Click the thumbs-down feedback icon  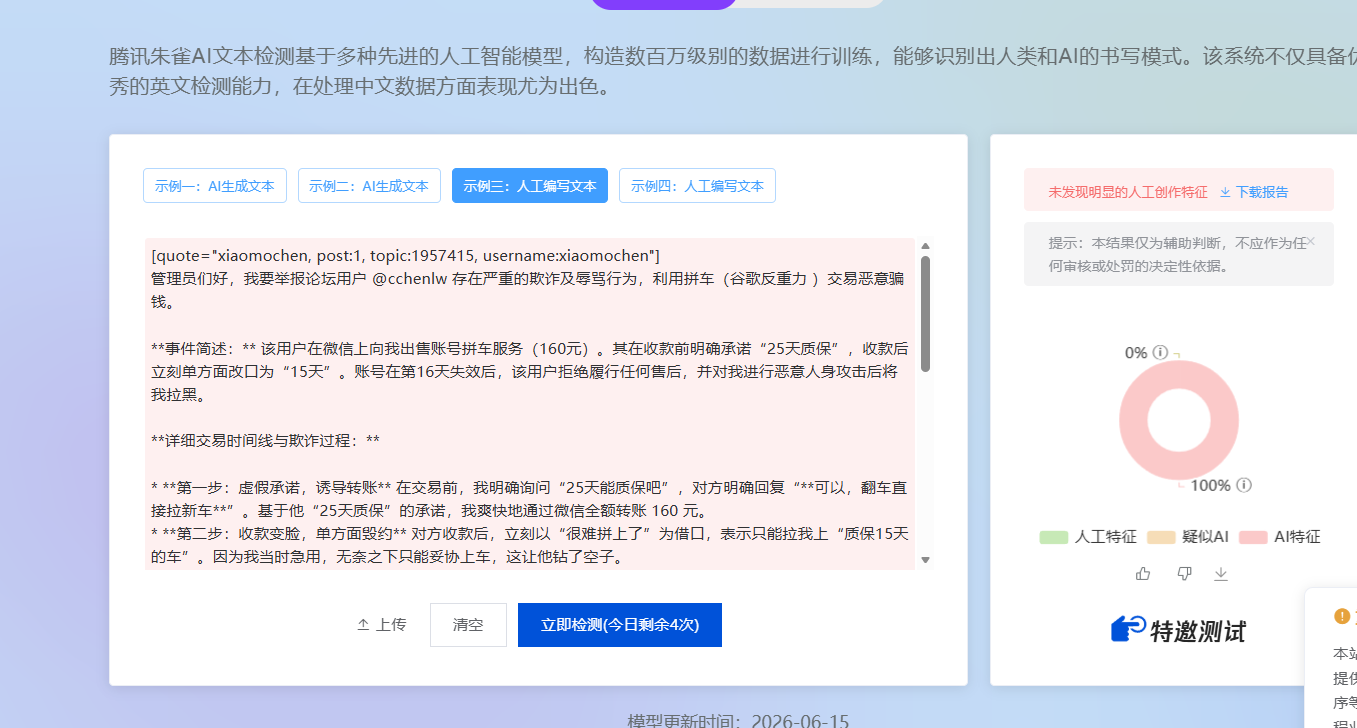(x=1184, y=573)
